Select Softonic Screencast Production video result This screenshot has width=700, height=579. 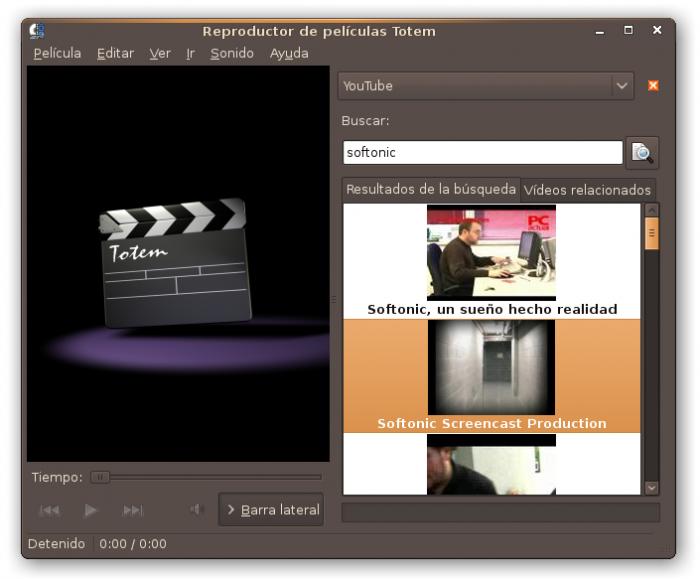491,375
